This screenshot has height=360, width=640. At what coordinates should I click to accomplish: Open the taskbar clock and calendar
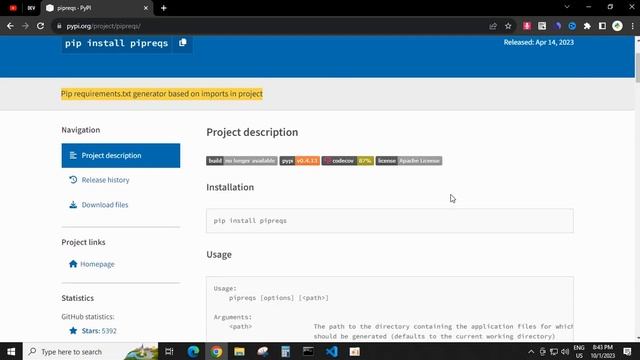pos(602,351)
